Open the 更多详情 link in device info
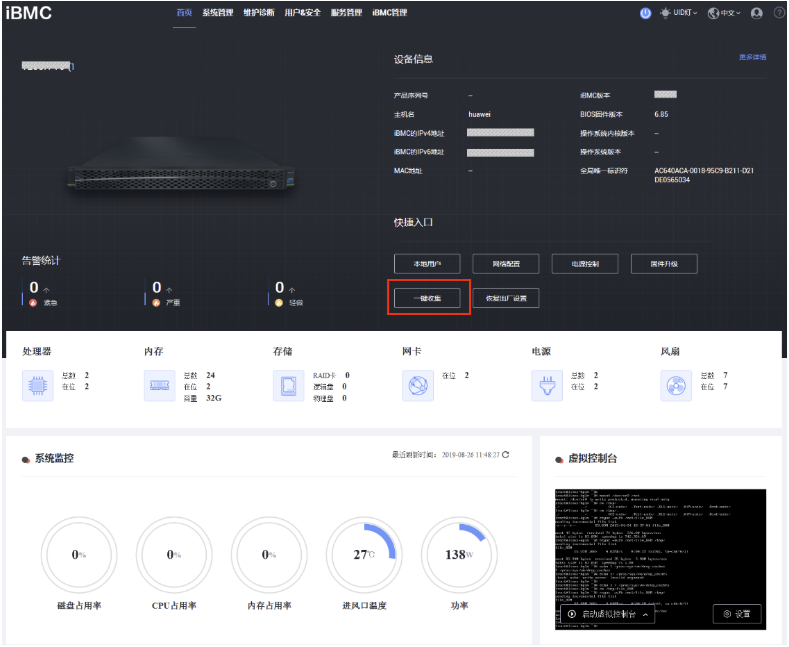This screenshot has height=647, width=789. point(752,58)
